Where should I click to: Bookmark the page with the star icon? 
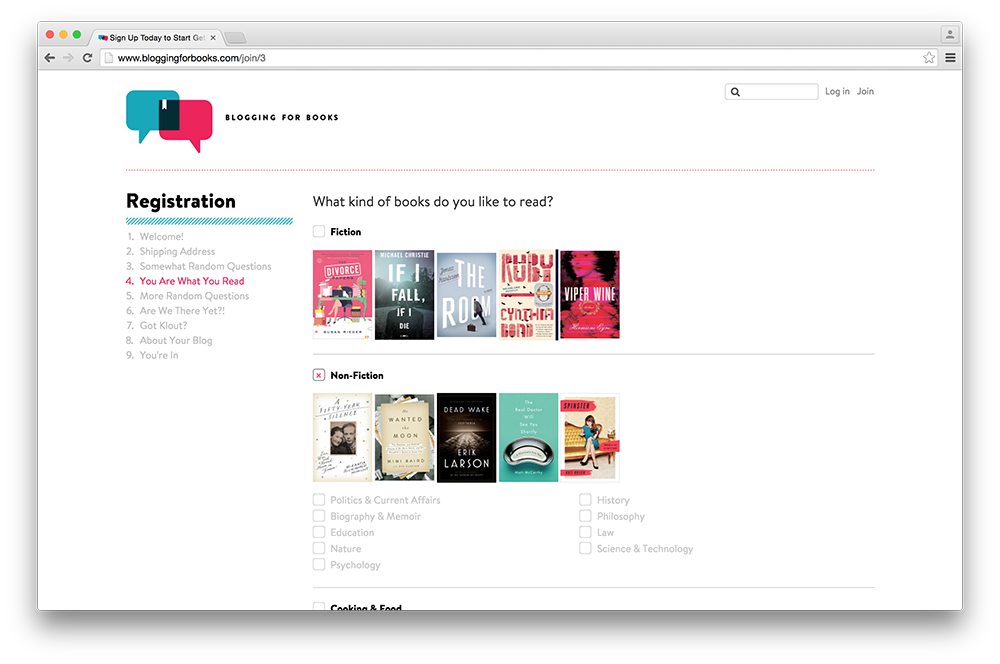[x=929, y=58]
